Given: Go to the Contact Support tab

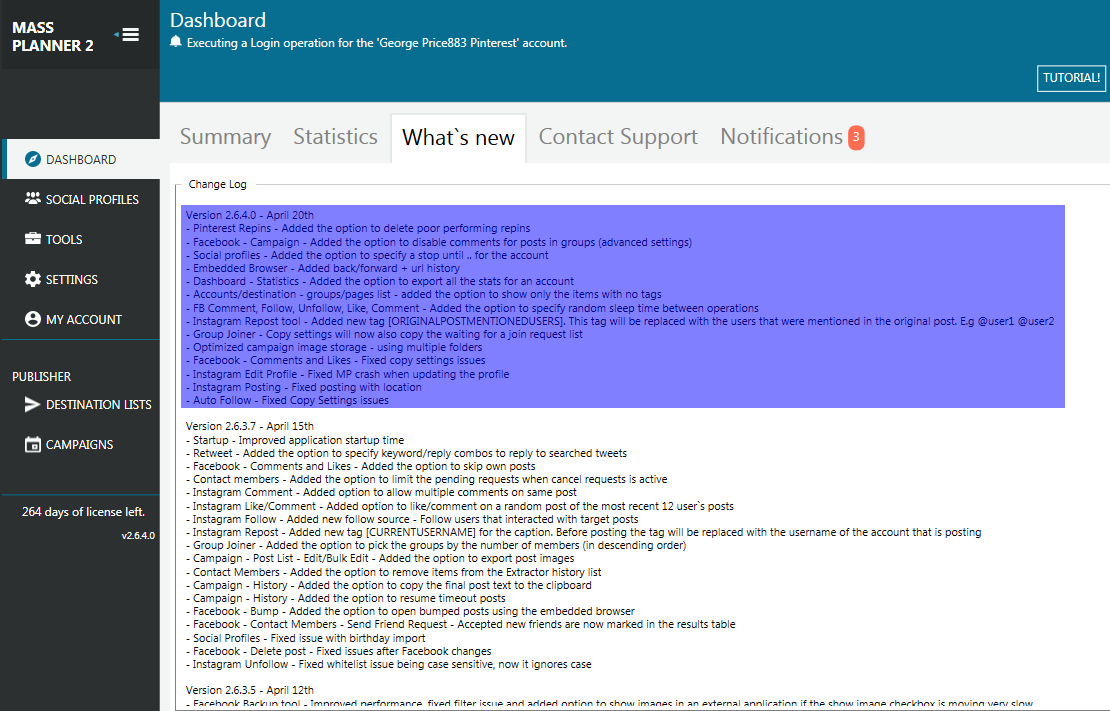Looking at the screenshot, I should tap(618, 137).
